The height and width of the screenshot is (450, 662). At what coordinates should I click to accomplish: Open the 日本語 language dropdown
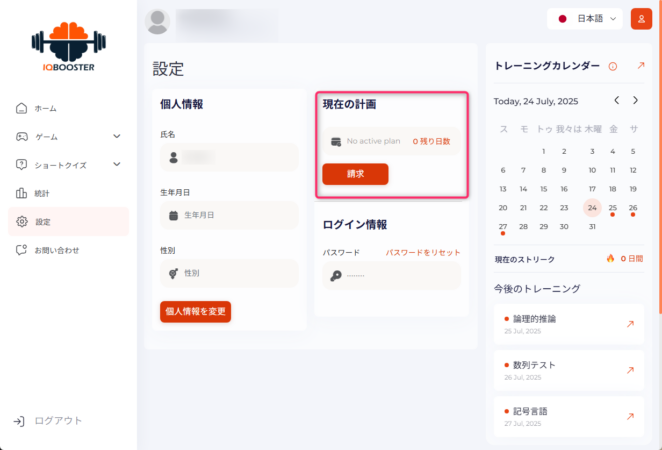pyautogui.click(x=585, y=19)
